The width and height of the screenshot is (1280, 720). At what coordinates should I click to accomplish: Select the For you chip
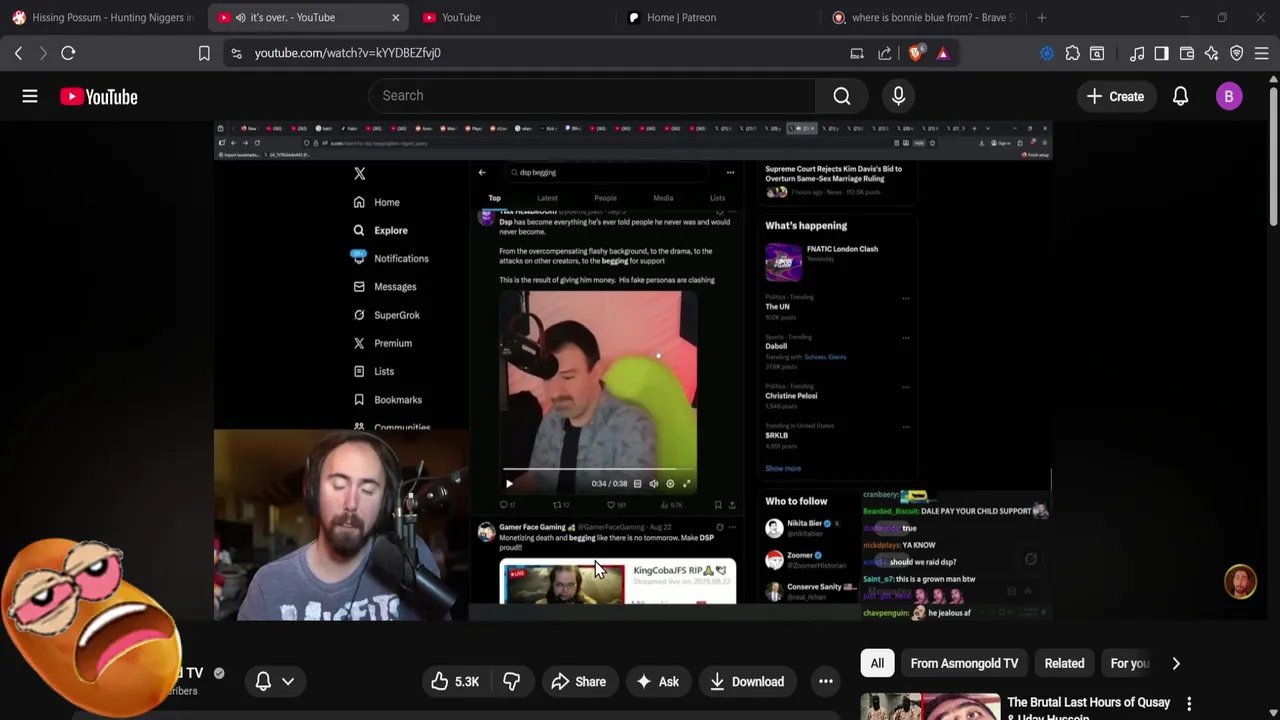pyautogui.click(x=1129, y=663)
